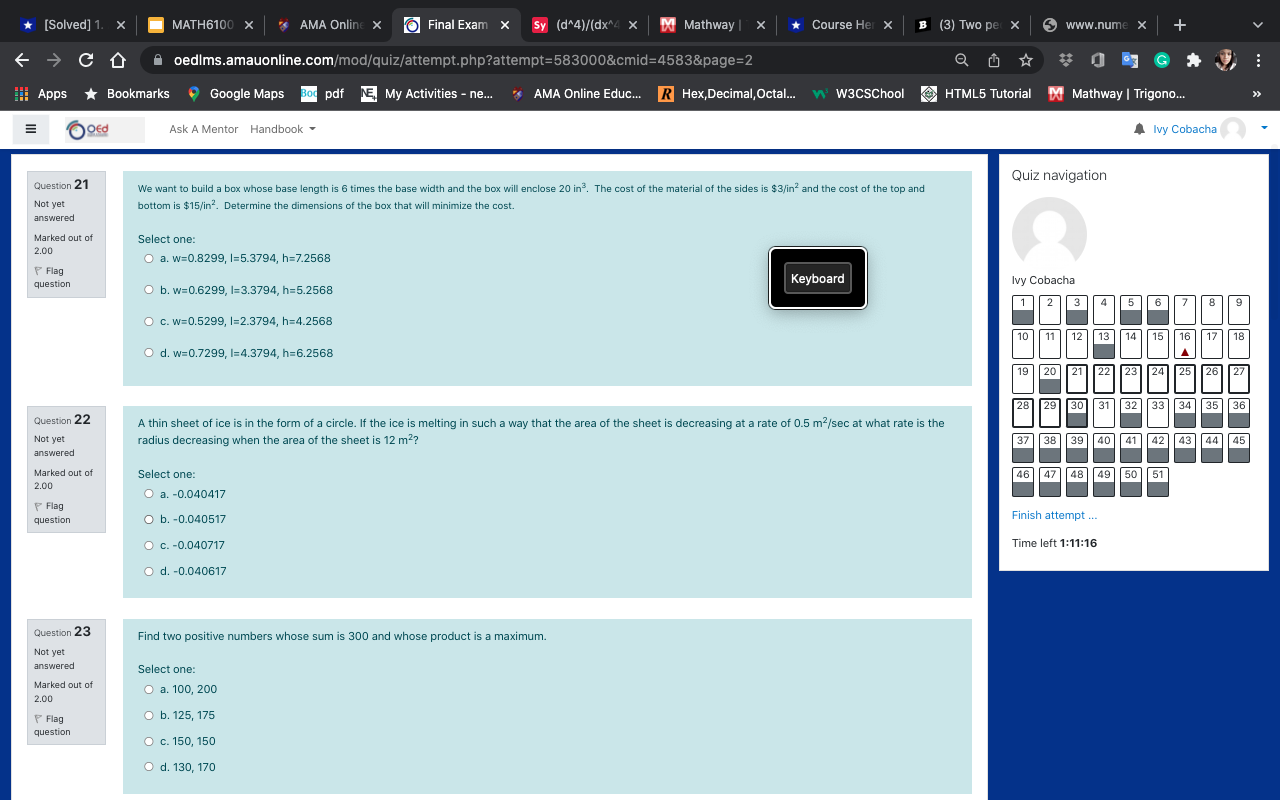The width and height of the screenshot is (1280, 800).
Task: Open the Extensions puzzle piece icon
Action: point(1193,60)
